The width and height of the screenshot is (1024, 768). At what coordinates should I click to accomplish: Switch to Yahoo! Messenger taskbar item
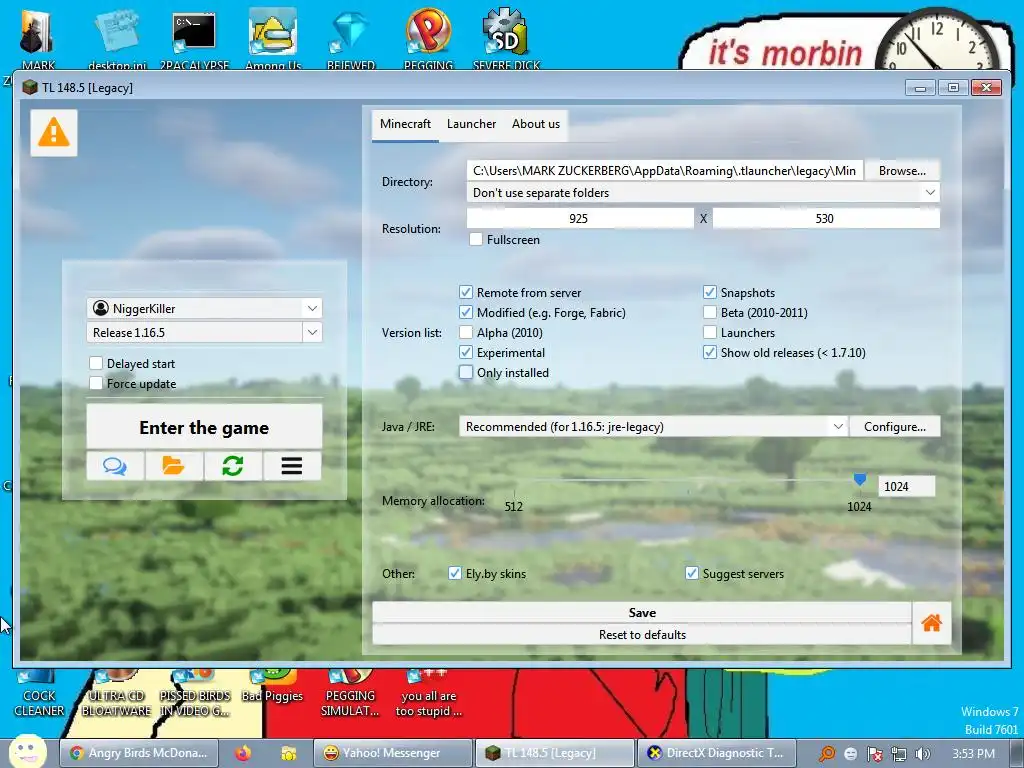click(392, 753)
